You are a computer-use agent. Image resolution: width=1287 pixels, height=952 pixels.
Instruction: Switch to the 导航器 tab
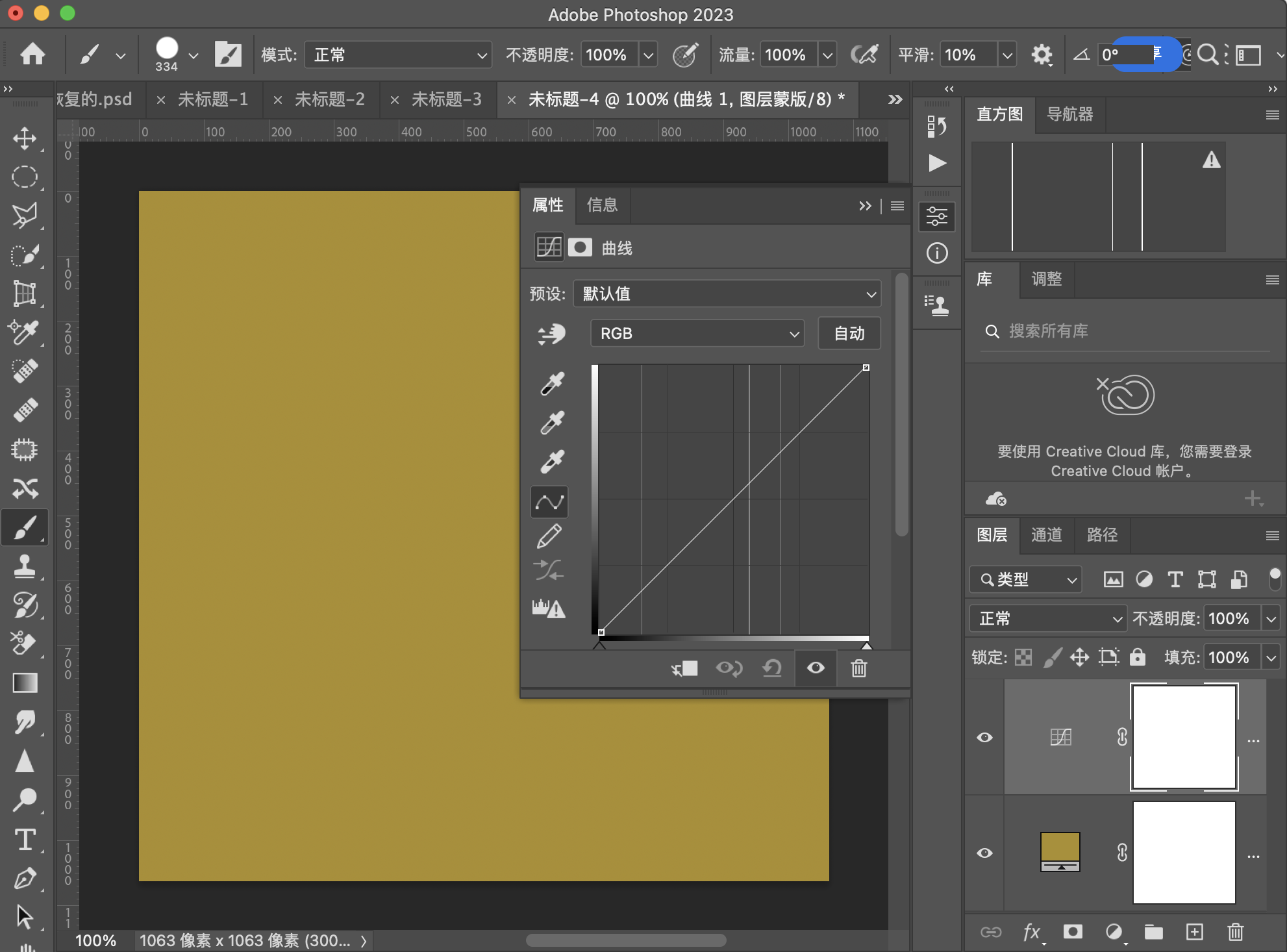tap(1070, 115)
